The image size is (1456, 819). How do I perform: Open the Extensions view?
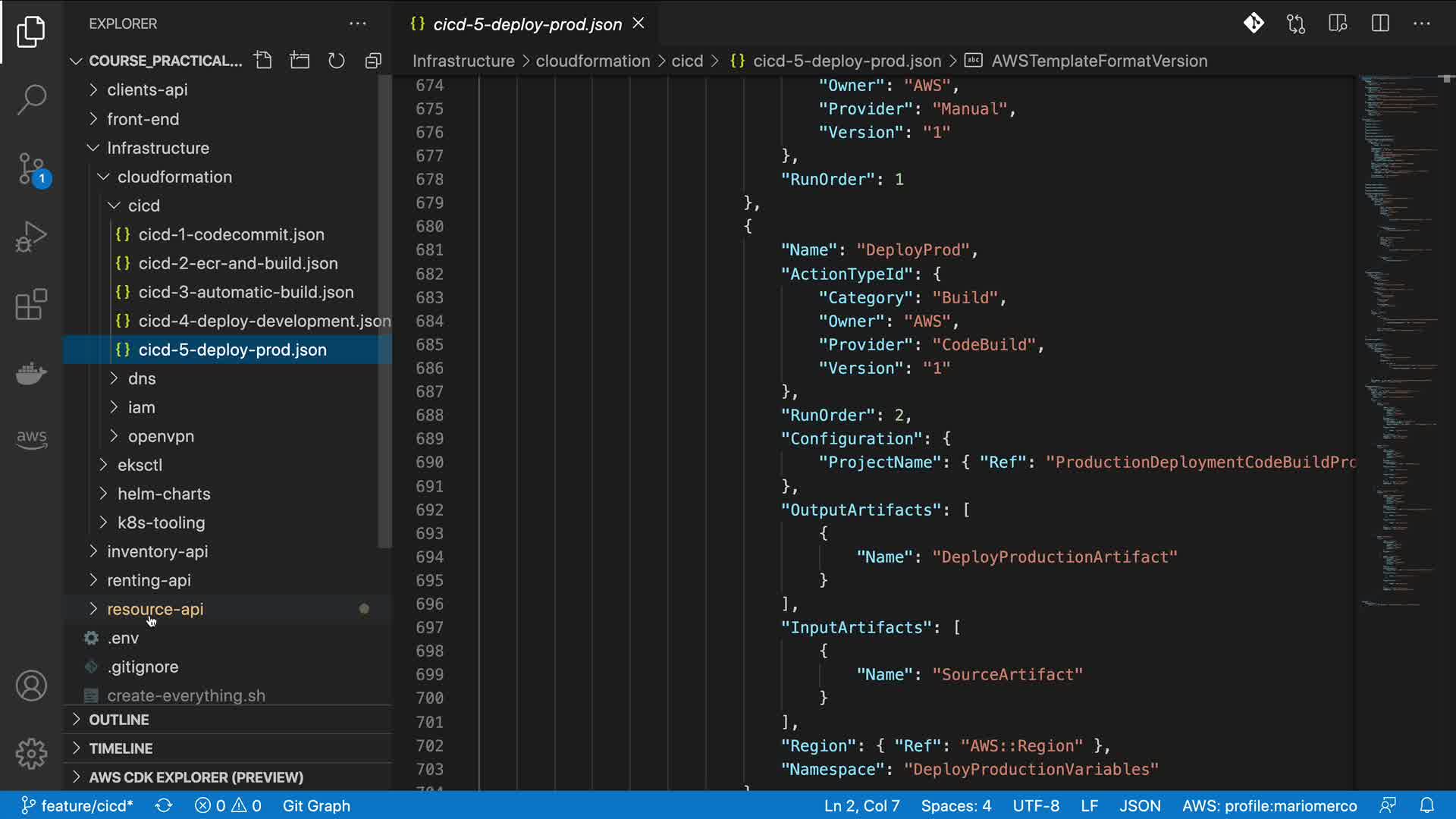pyautogui.click(x=31, y=305)
